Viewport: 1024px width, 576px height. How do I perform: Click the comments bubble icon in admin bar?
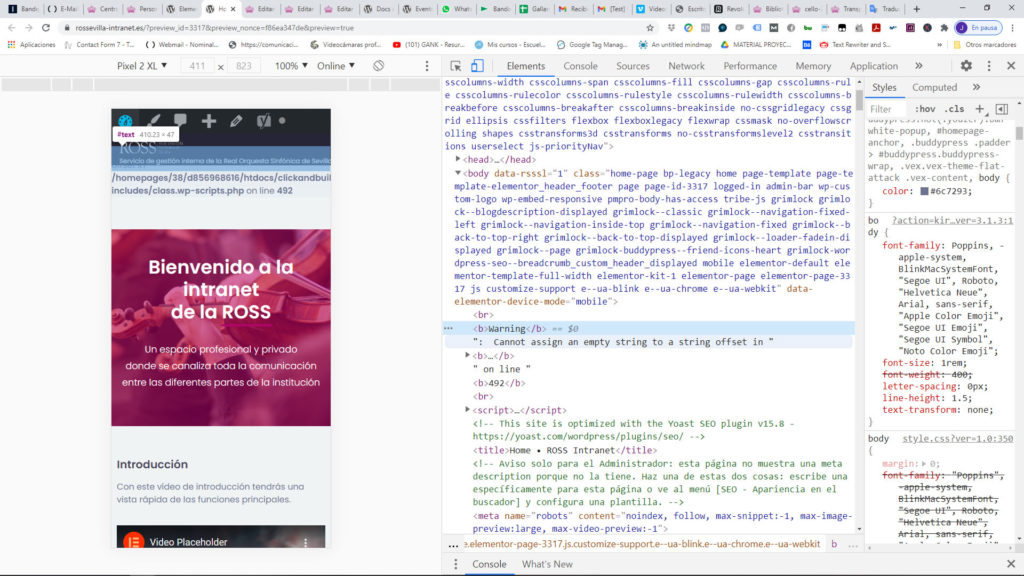[x=180, y=120]
